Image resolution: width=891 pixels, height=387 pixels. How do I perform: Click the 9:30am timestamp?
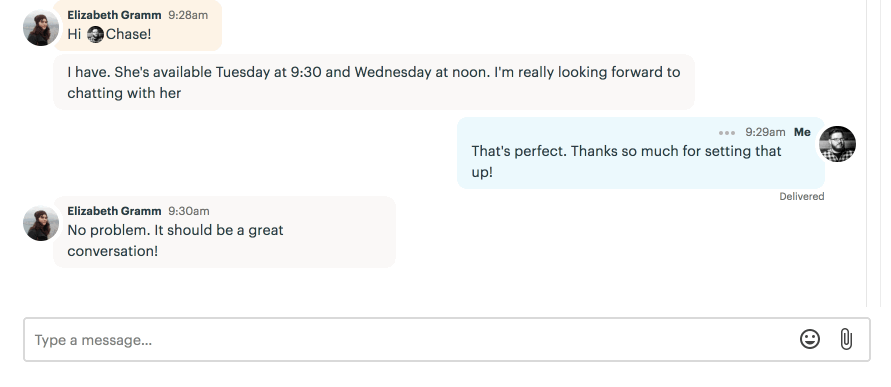pyautogui.click(x=189, y=211)
